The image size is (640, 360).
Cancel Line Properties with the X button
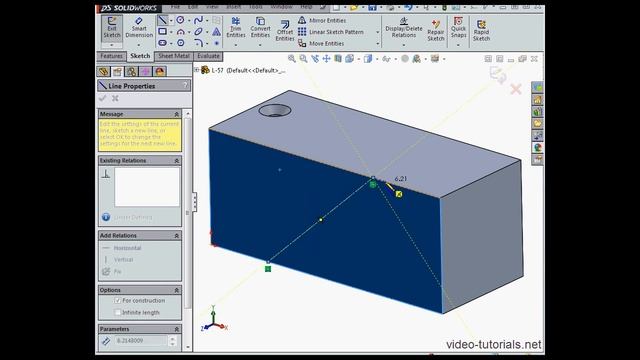click(116, 98)
